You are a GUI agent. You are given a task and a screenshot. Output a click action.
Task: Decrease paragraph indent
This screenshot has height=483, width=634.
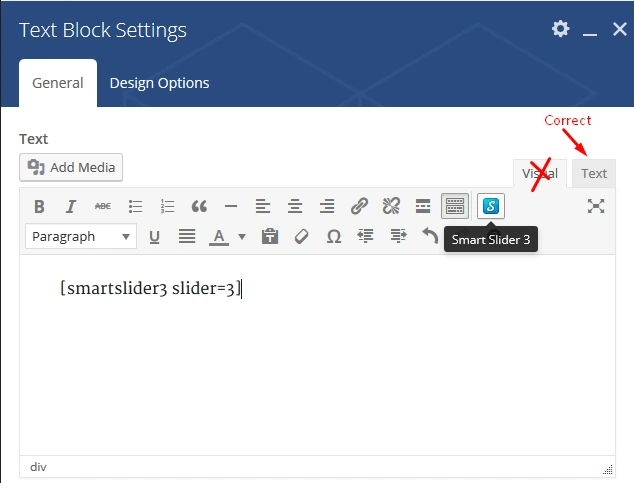click(x=366, y=236)
